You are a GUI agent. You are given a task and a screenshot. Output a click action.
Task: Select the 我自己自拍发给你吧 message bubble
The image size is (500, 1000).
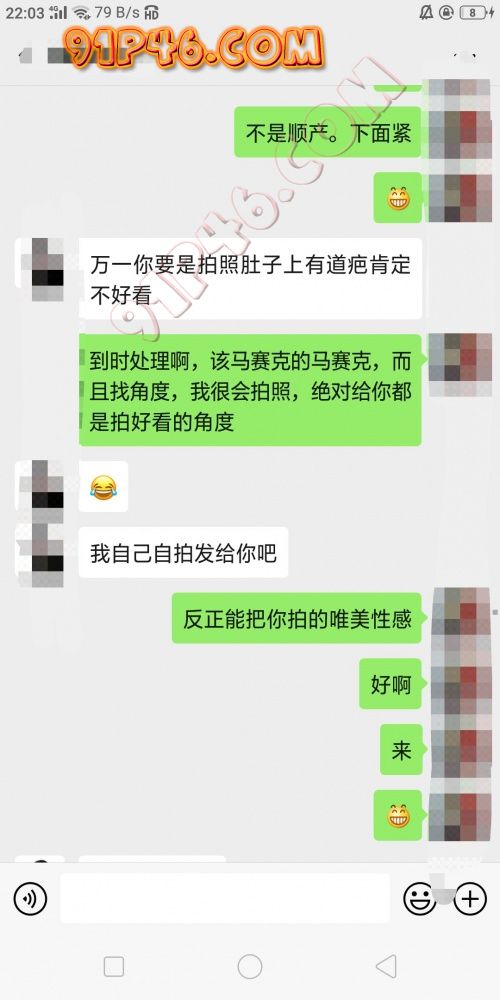183,552
